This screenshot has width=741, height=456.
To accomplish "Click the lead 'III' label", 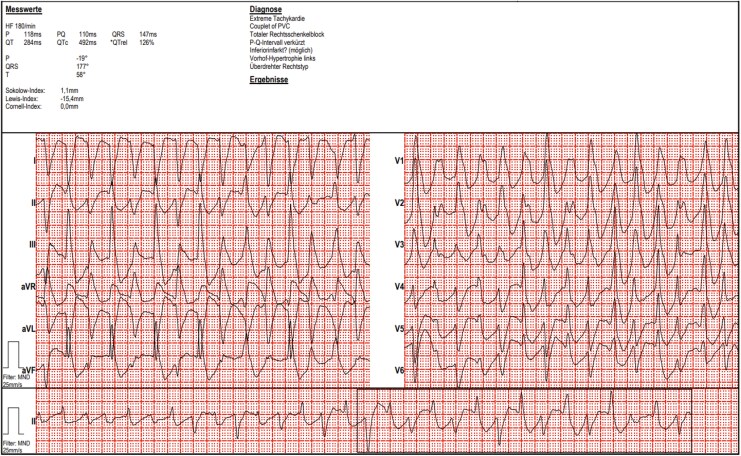I will pyautogui.click(x=32, y=244).
